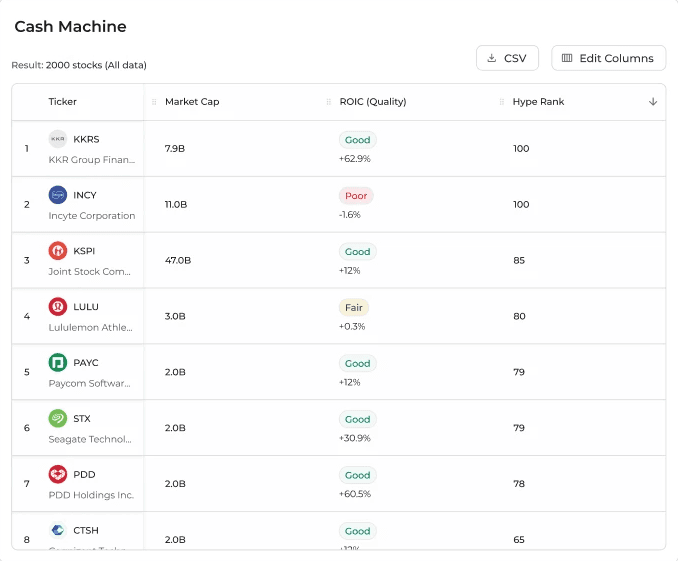Open the PAYC ticker link
Image resolution: width=678 pixels, height=561 pixels.
click(86, 362)
